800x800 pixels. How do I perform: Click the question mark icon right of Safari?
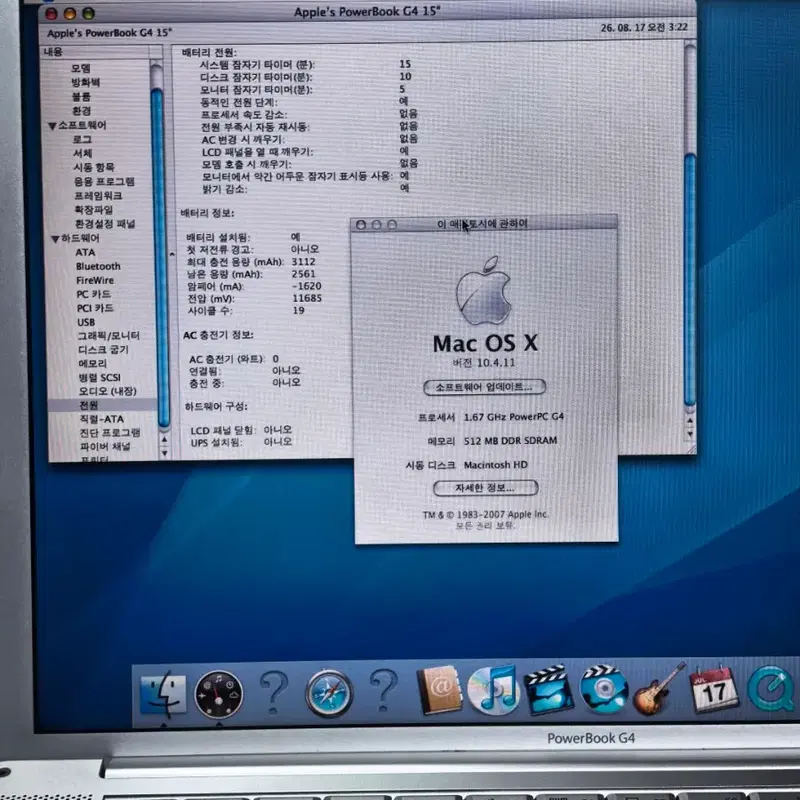click(x=384, y=691)
